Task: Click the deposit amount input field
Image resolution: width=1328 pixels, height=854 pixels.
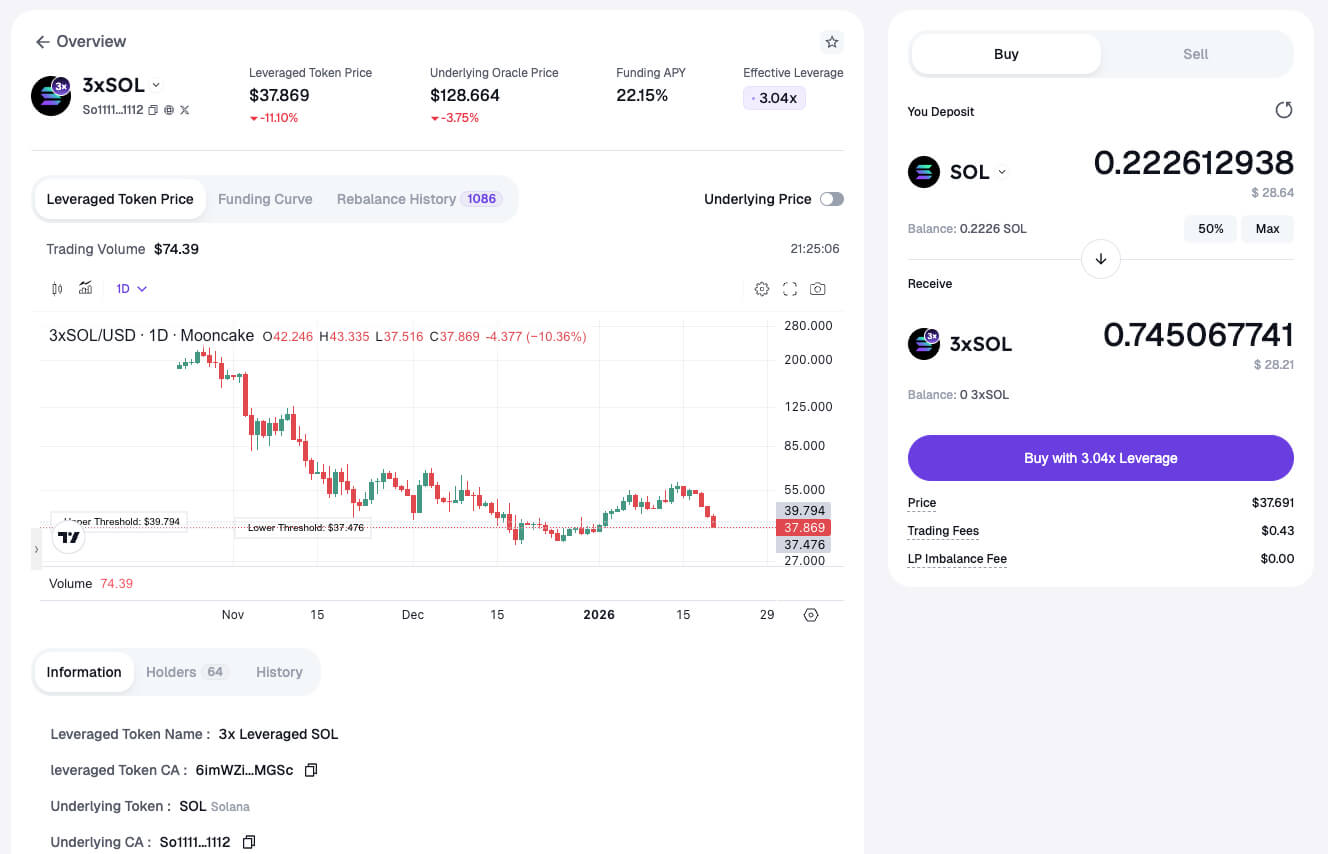Action: (x=1193, y=163)
